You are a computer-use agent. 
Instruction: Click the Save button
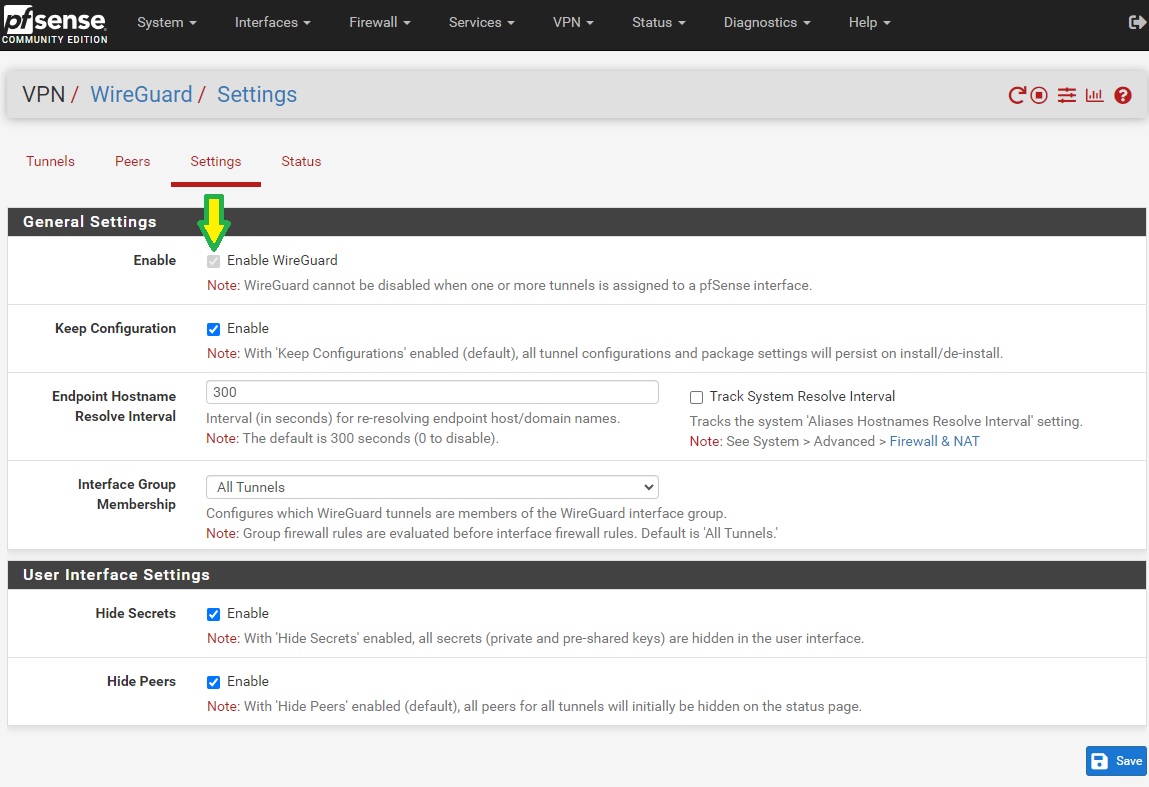(x=1116, y=761)
